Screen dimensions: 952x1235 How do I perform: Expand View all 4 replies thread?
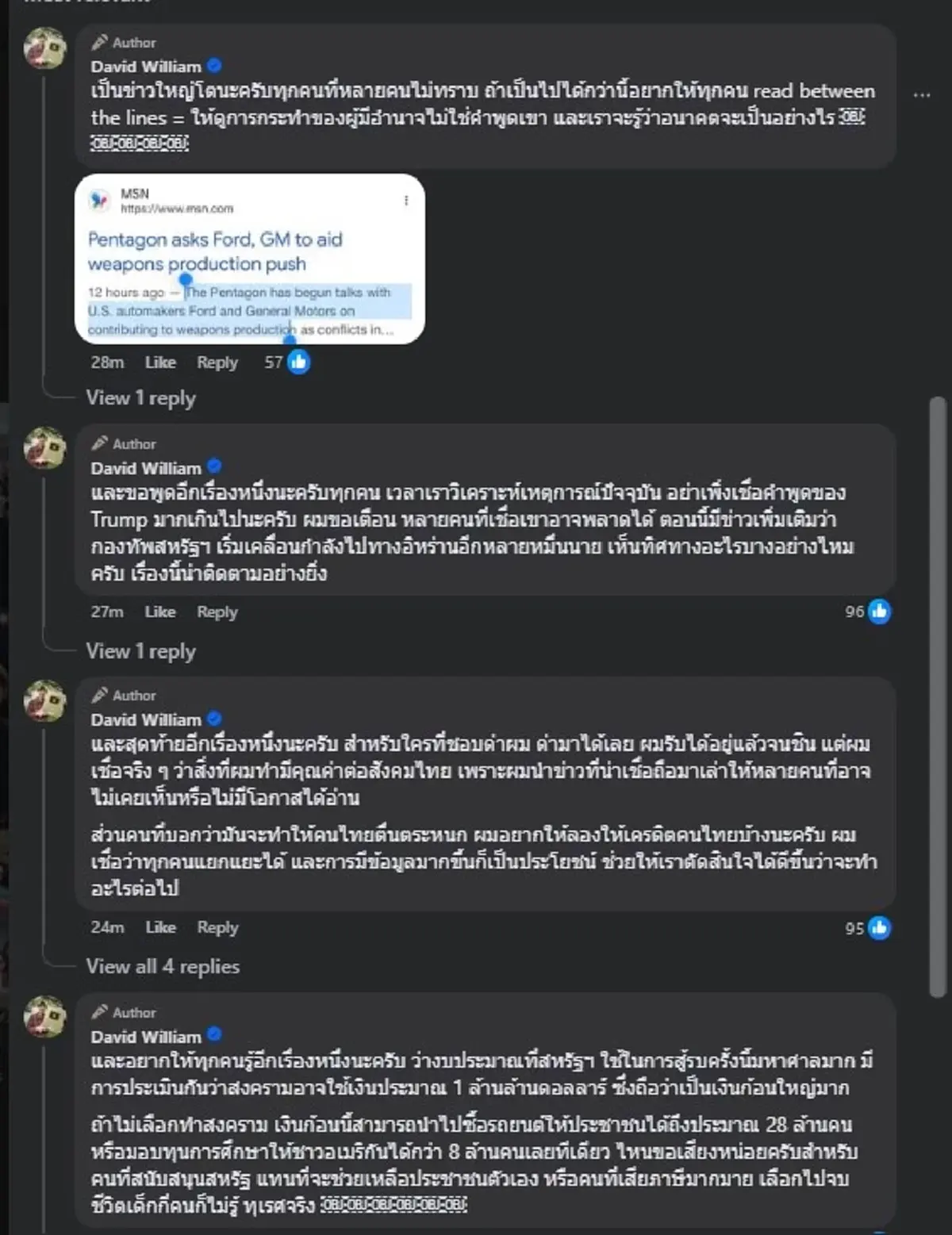point(162,967)
